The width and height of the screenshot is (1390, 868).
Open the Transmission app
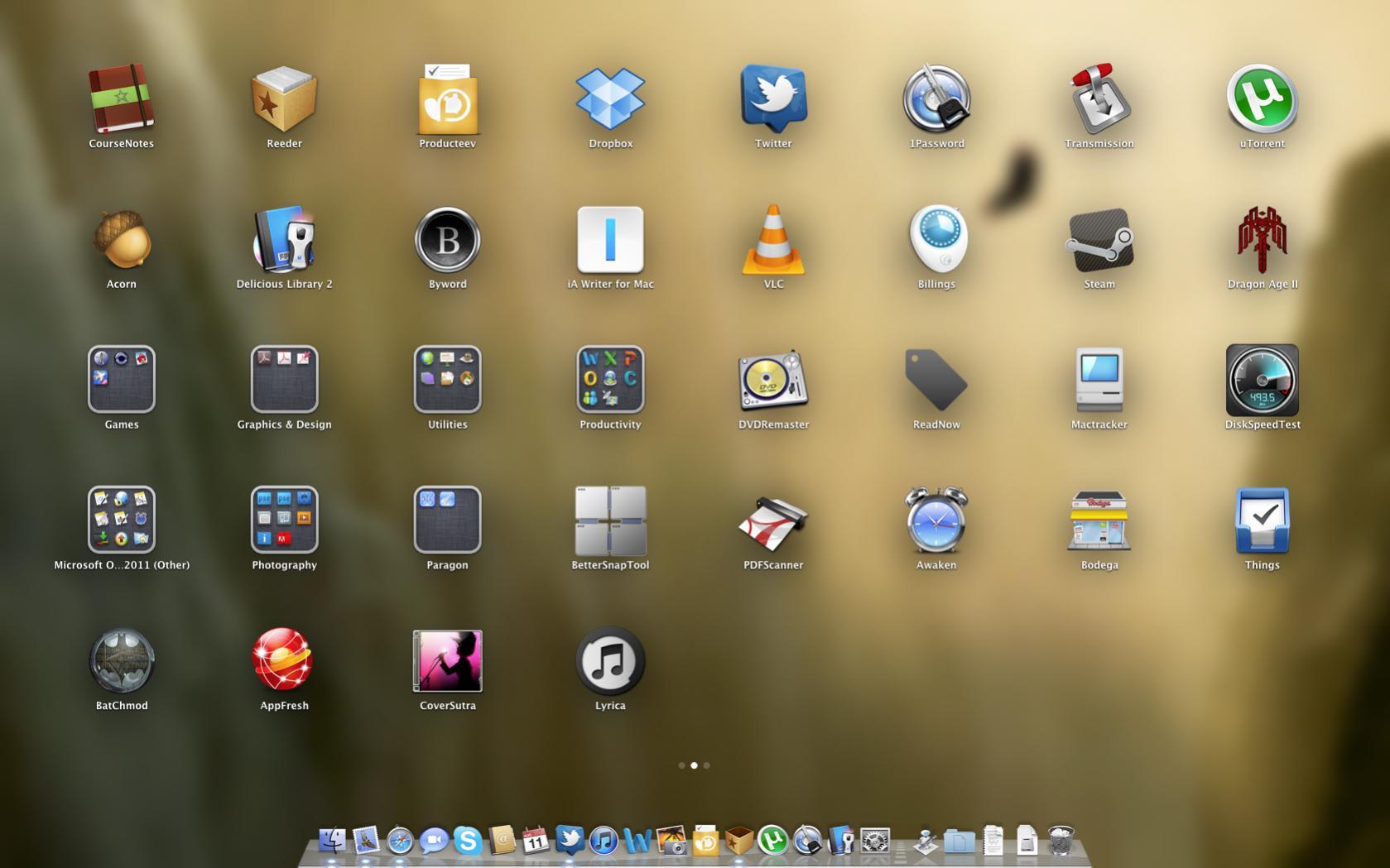coord(1099,98)
